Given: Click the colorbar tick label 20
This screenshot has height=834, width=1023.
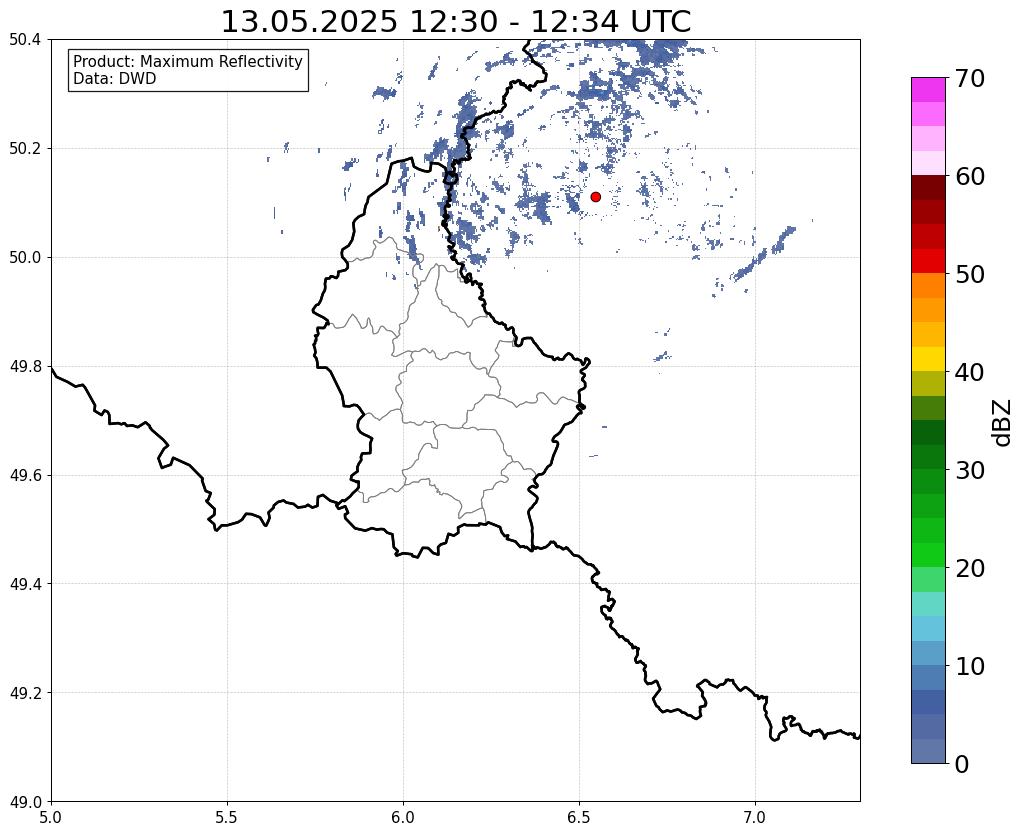Looking at the screenshot, I should click(970, 568).
